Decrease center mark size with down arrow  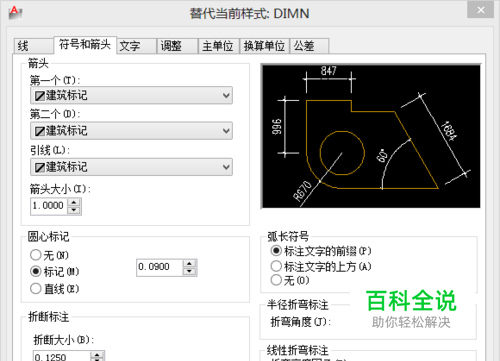(189, 272)
